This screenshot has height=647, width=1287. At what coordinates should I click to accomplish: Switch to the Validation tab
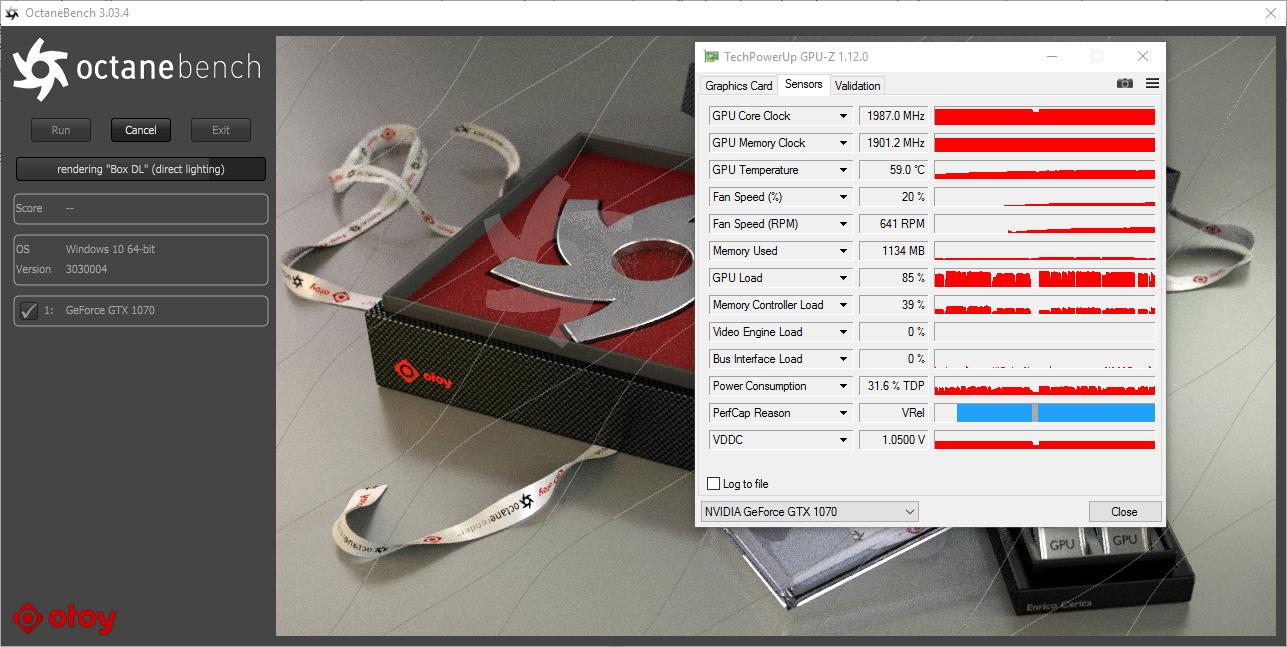(858, 86)
